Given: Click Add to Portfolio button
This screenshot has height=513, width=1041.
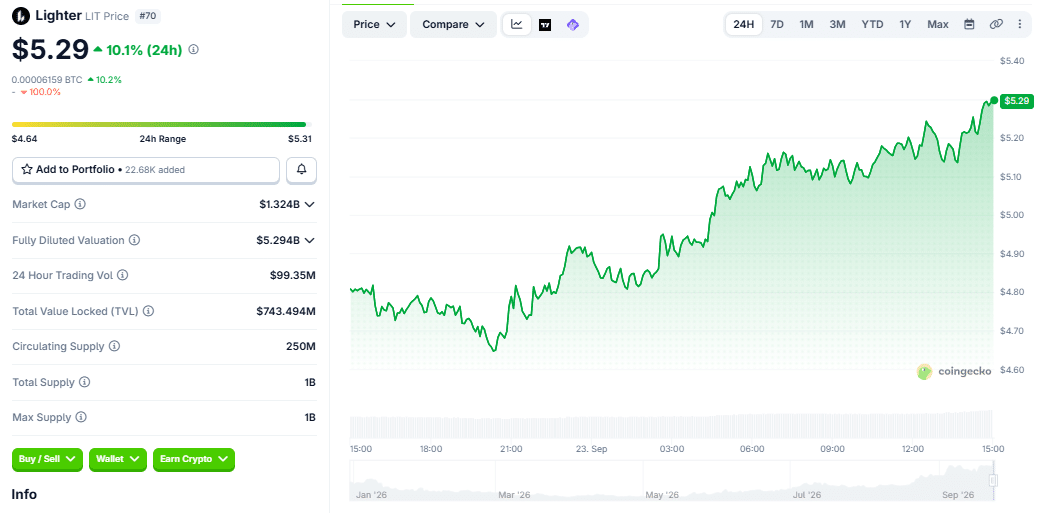Looking at the screenshot, I should [146, 170].
